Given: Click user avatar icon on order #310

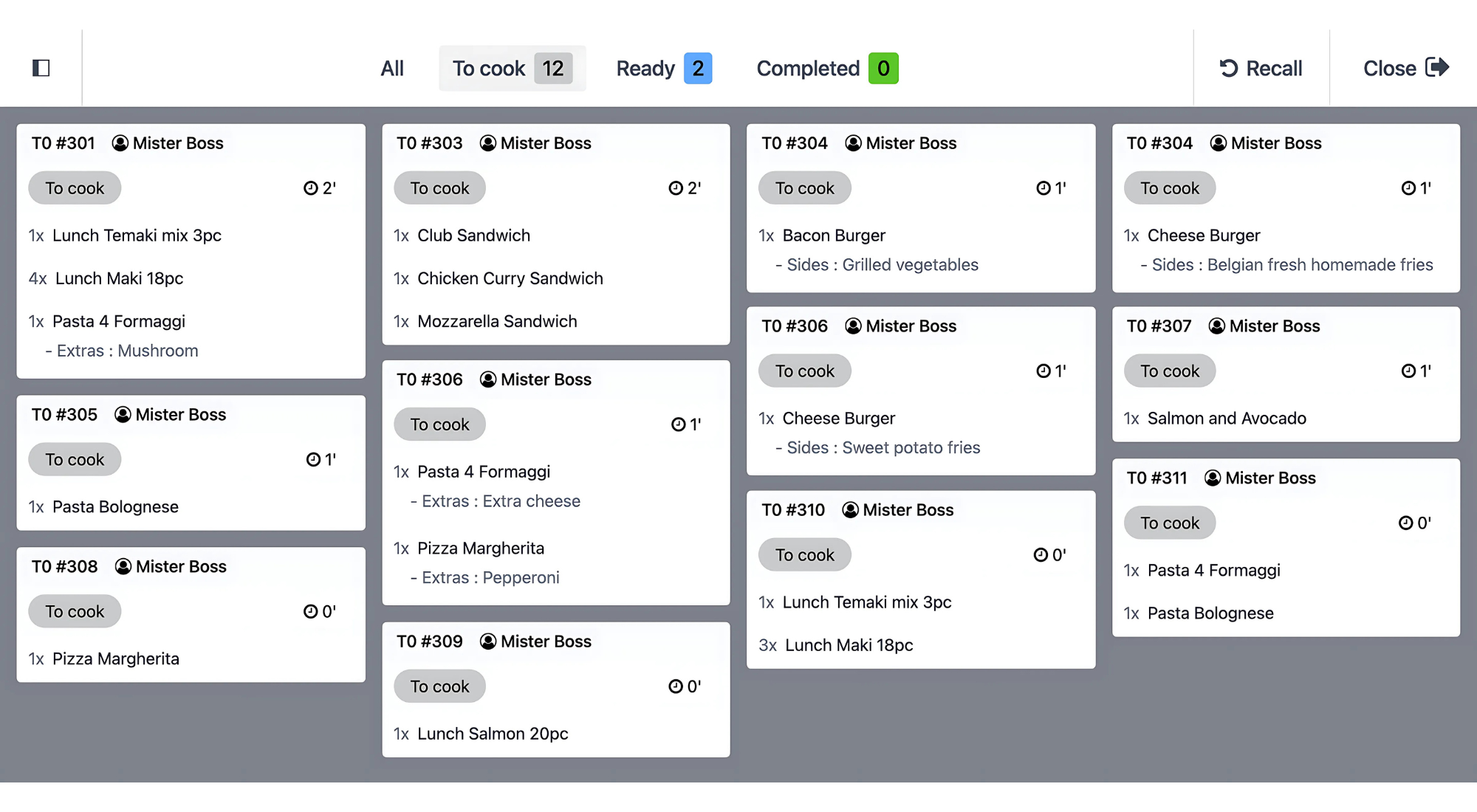Looking at the screenshot, I should point(850,510).
